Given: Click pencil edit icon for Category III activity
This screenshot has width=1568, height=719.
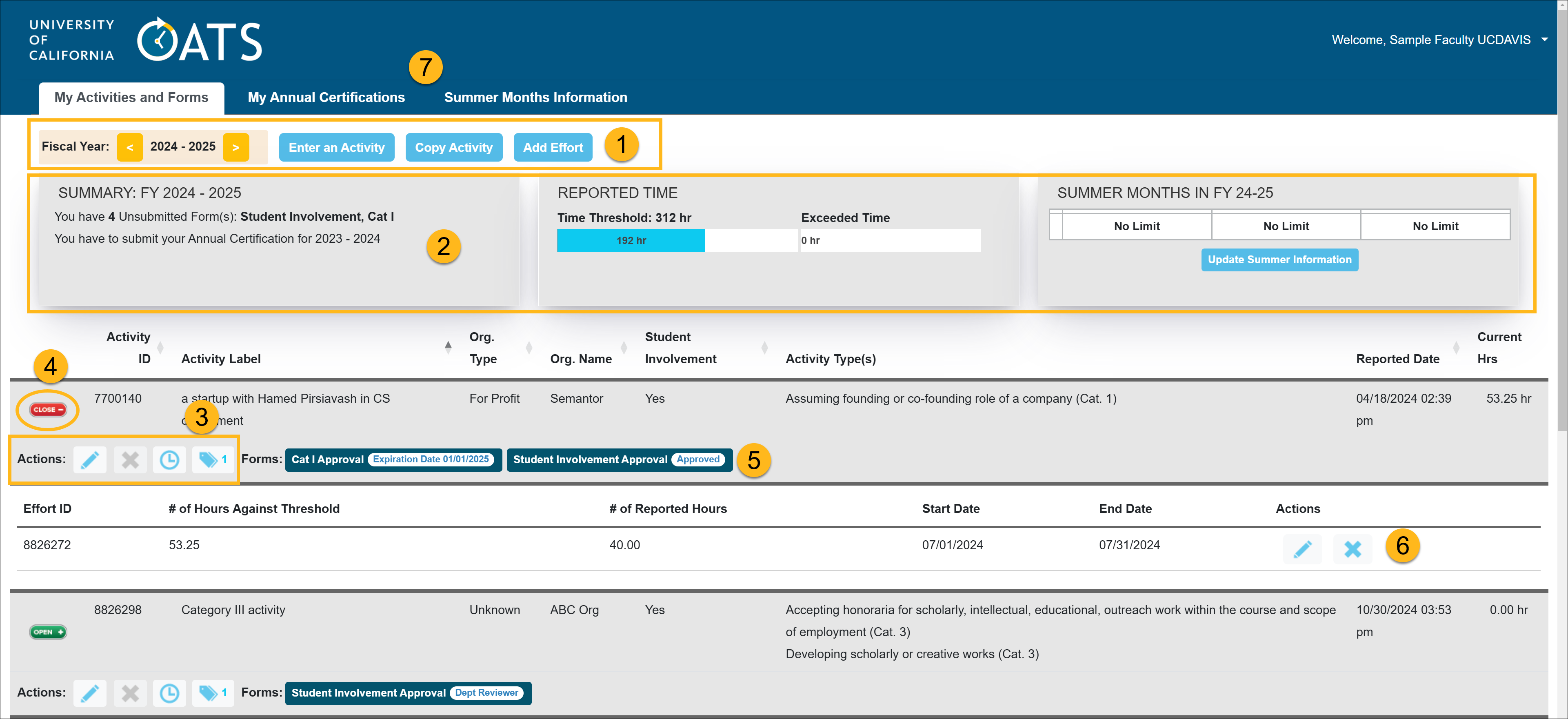Looking at the screenshot, I should click(x=89, y=693).
